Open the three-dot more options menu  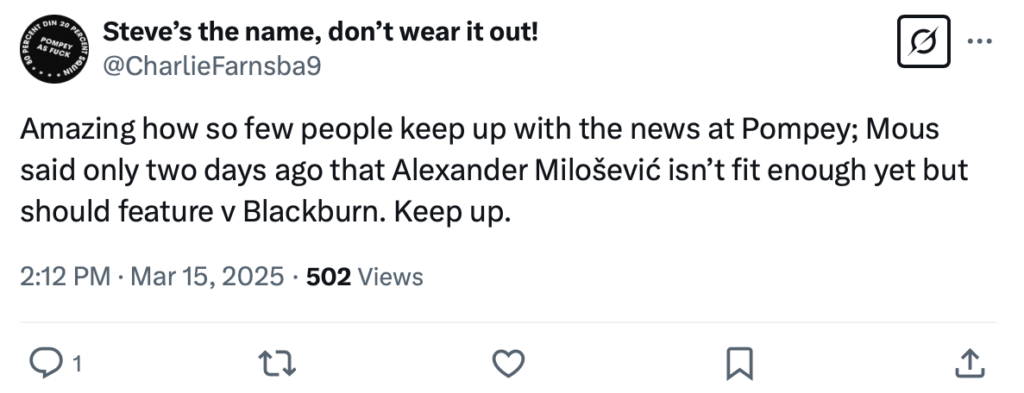click(980, 41)
